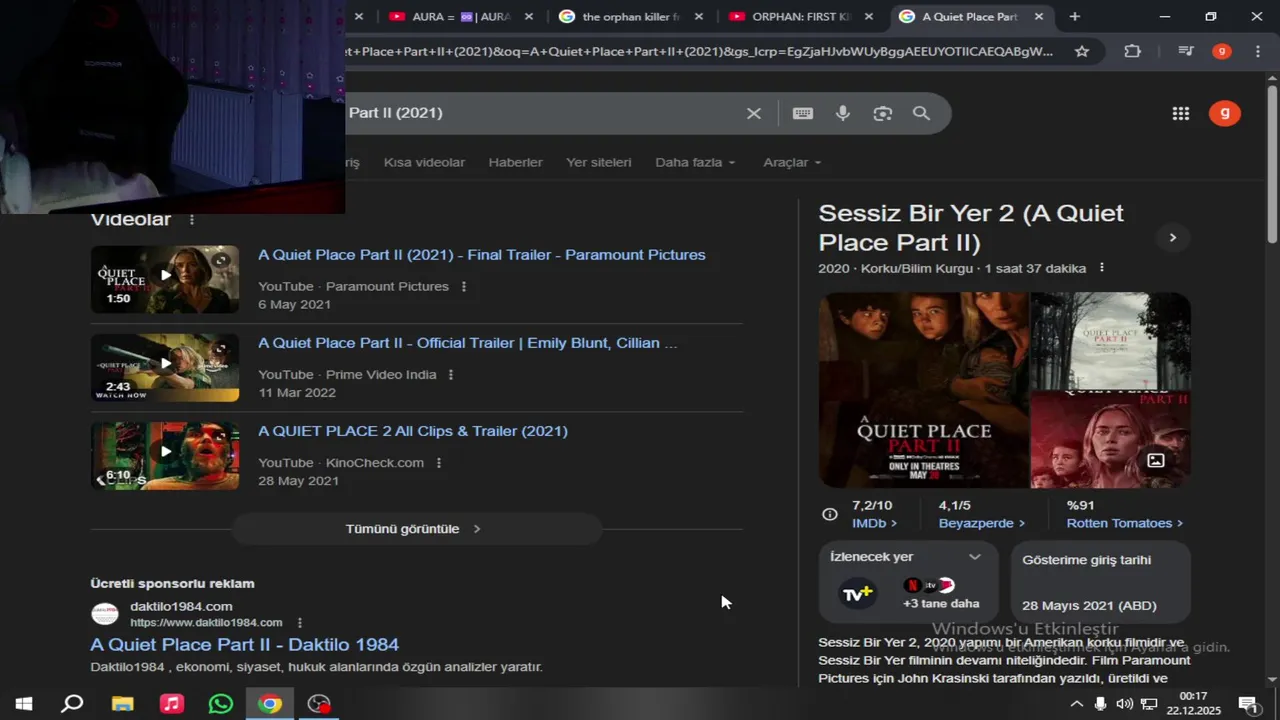Close the orphan killer tab
Image resolution: width=1280 pixels, height=720 pixels.
(x=698, y=17)
